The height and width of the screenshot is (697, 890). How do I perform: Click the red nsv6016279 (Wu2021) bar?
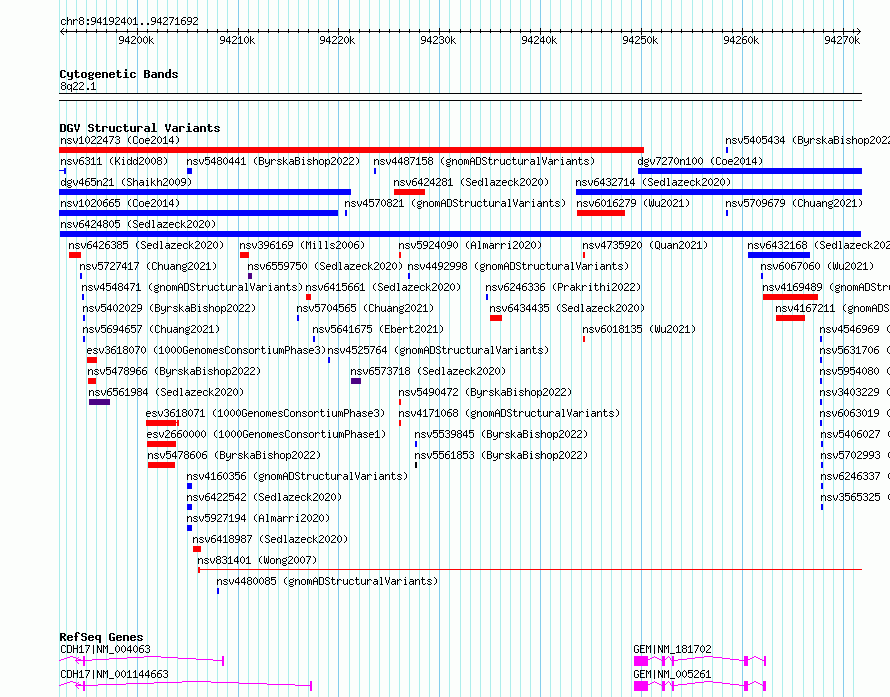click(x=601, y=213)
